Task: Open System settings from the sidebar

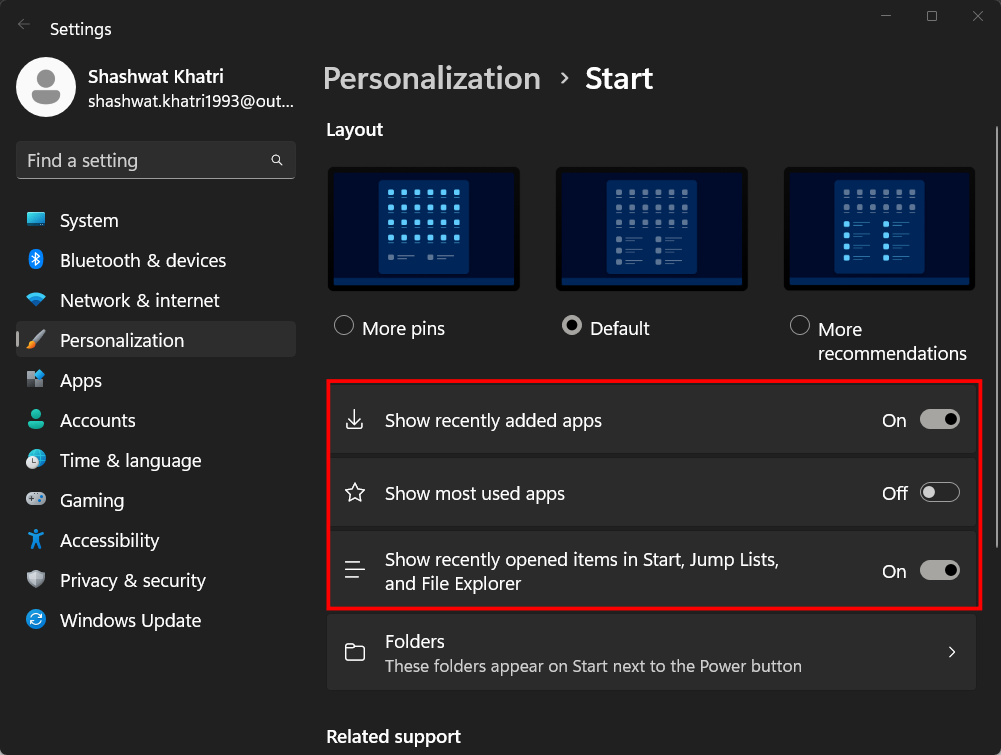Action: pos(88,220)
